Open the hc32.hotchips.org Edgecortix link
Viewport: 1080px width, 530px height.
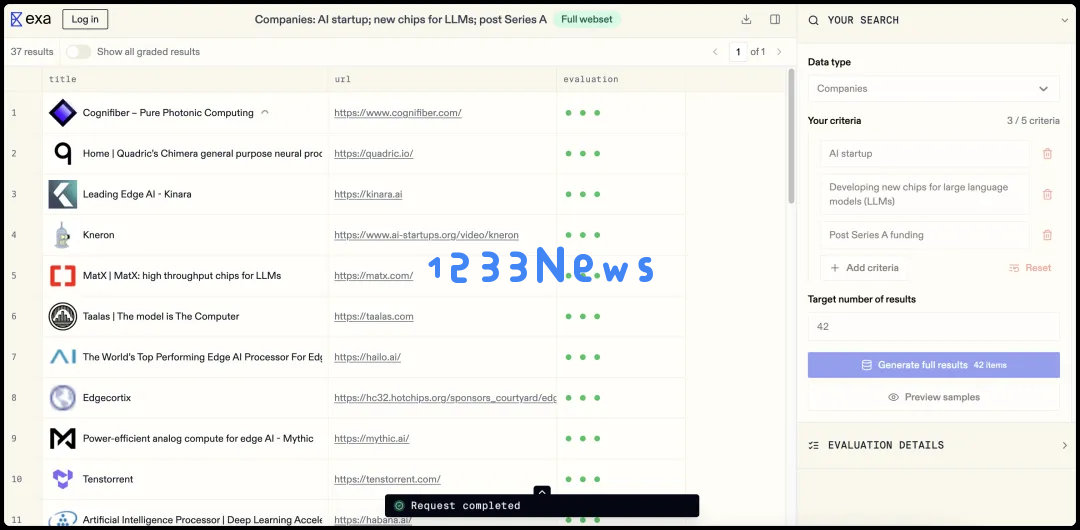(445, 398)
